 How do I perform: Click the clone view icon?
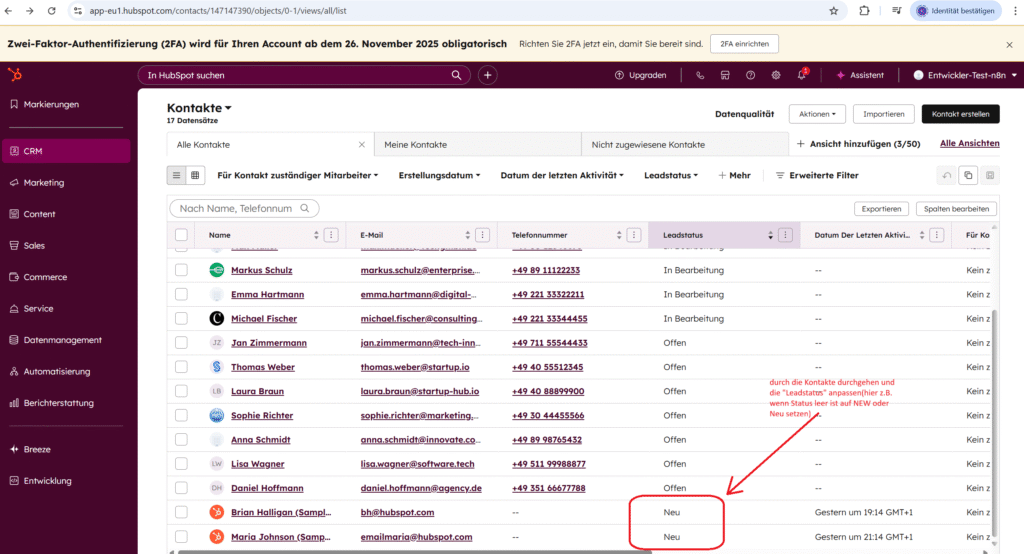968,175
